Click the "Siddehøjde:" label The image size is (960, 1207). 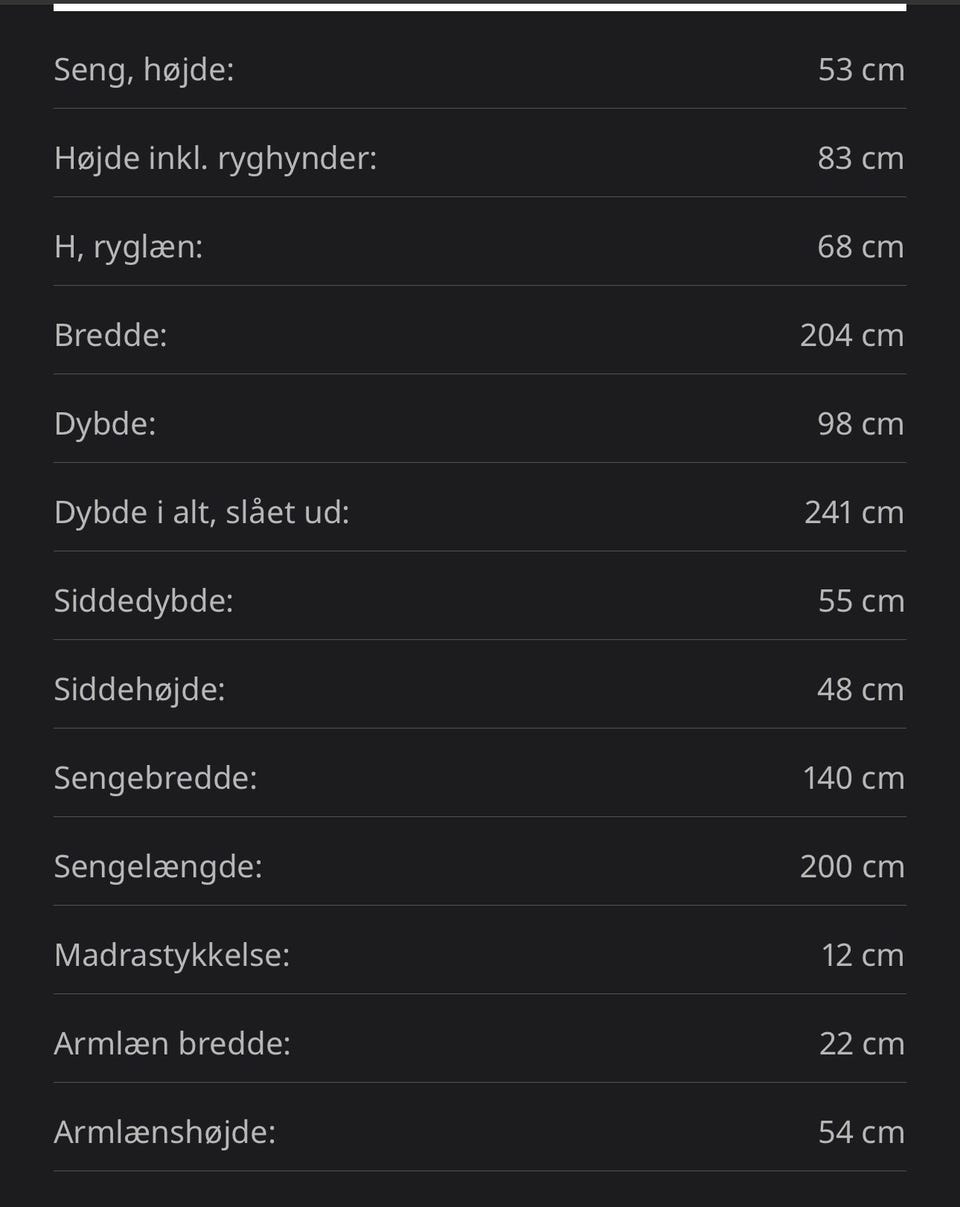click(x=139, y=689)
